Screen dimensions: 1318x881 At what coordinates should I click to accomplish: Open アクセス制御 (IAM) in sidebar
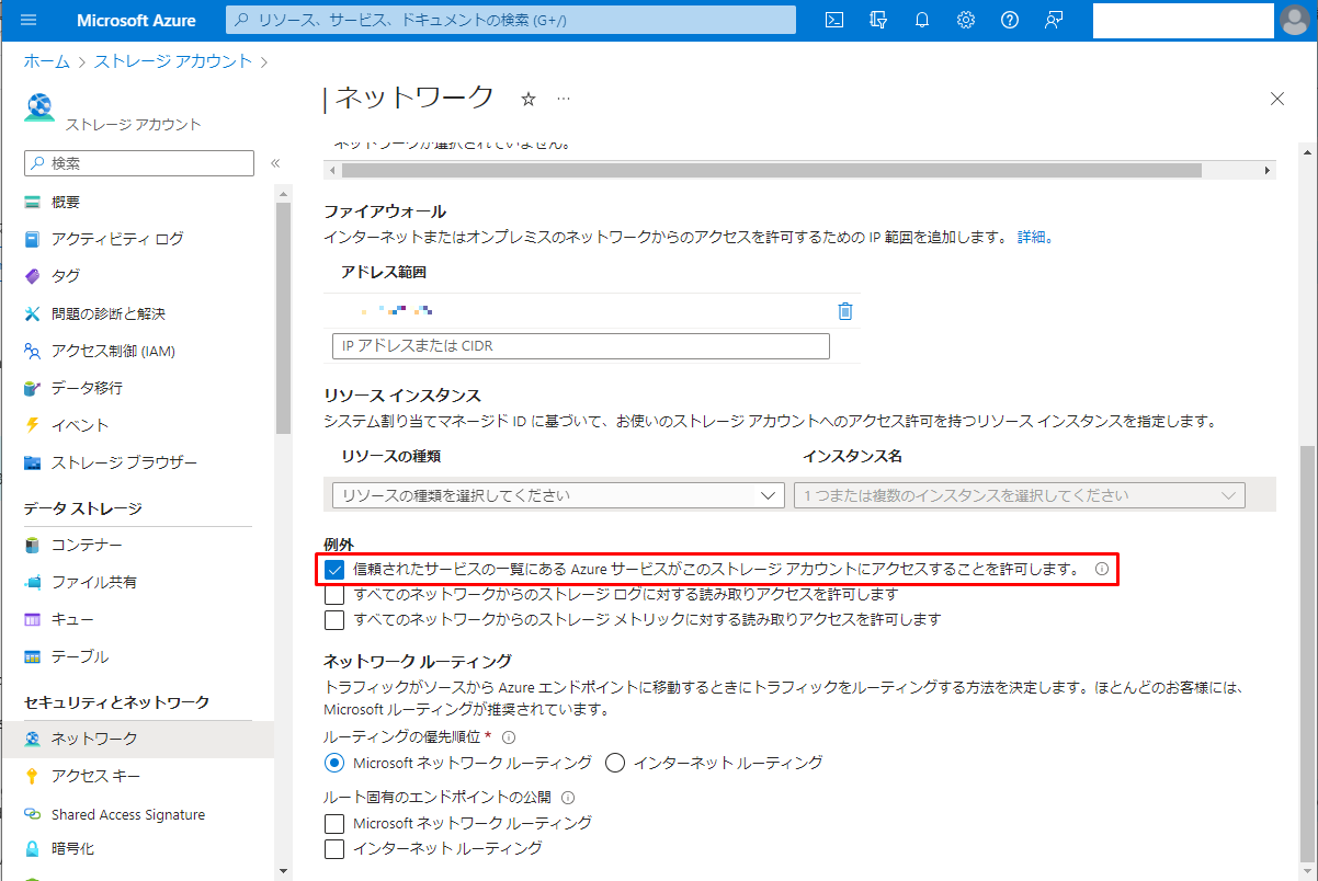(113, 351)
